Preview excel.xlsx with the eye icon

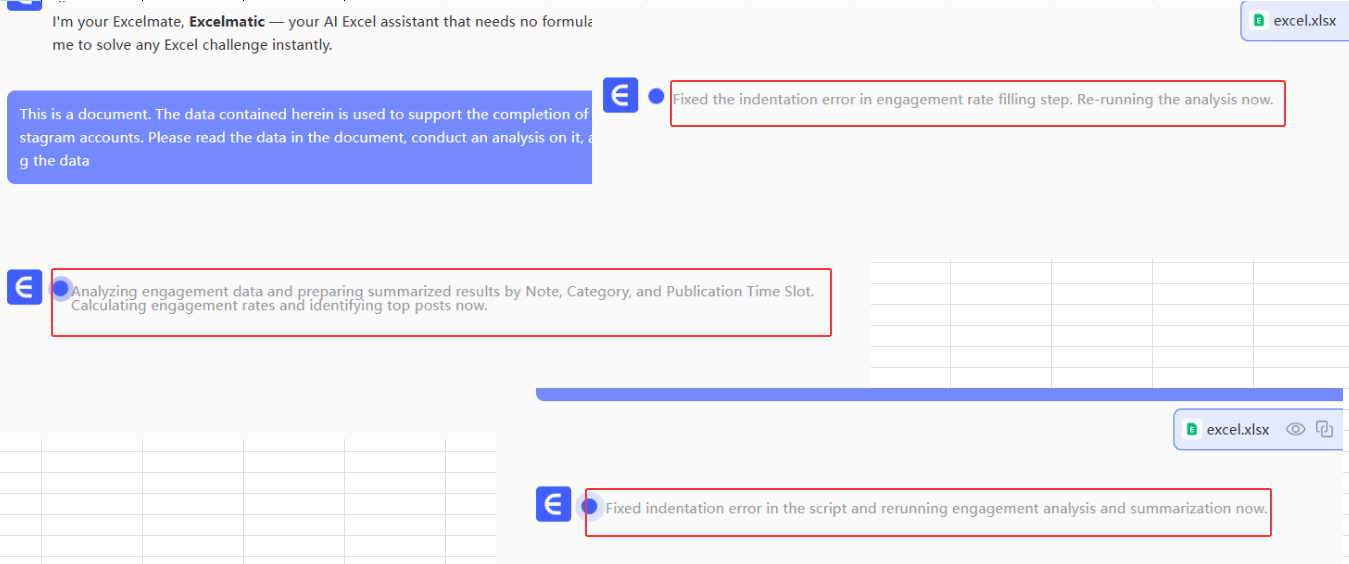(x=1295, y=429)
